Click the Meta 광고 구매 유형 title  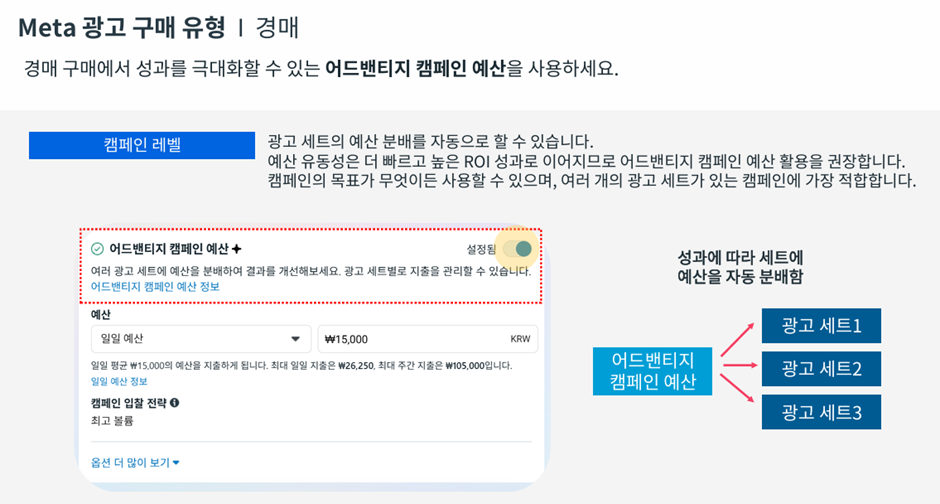[122, 28]
